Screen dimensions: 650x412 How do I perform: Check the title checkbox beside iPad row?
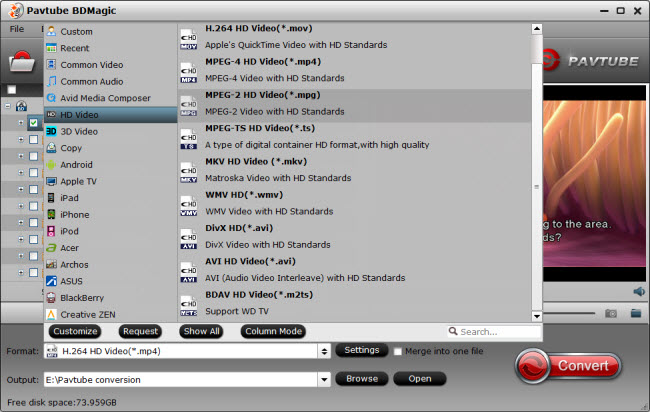click(34, 206)
